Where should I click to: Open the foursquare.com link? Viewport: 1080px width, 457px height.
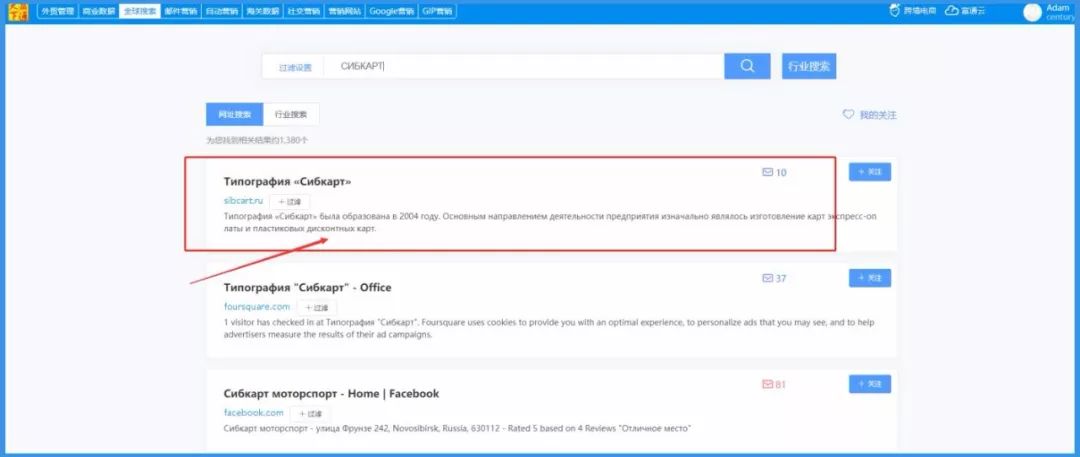pos(257,307)
